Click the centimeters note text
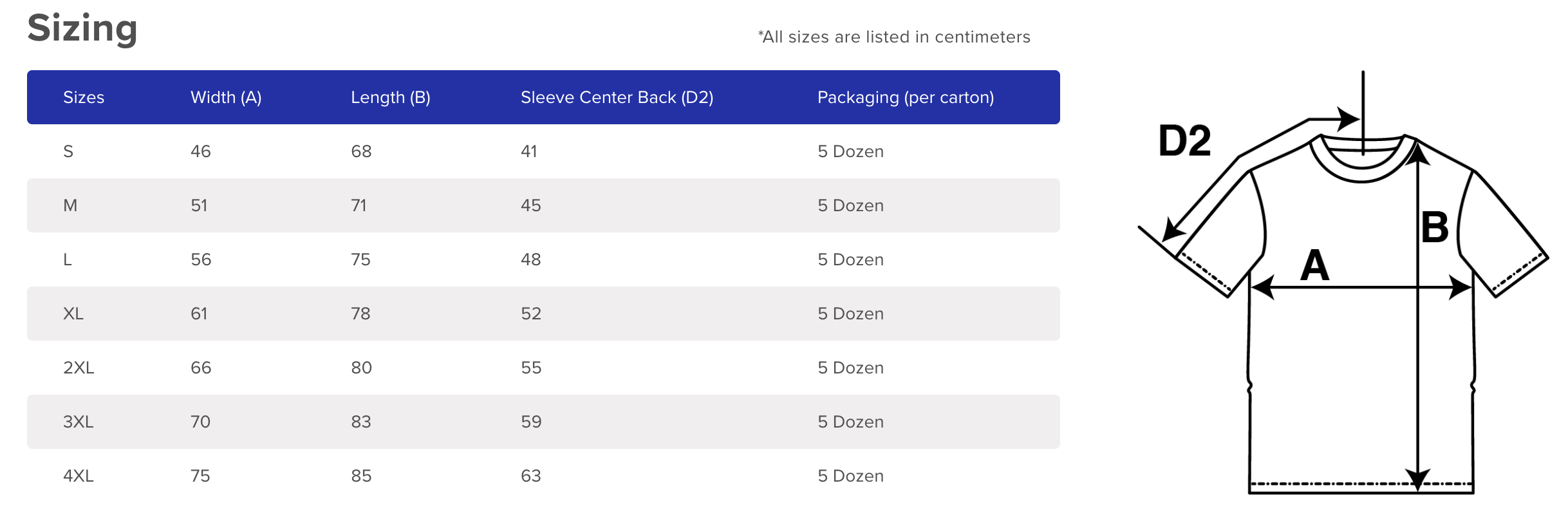This screenshot has height=528, width=1568. pos(894,37)
